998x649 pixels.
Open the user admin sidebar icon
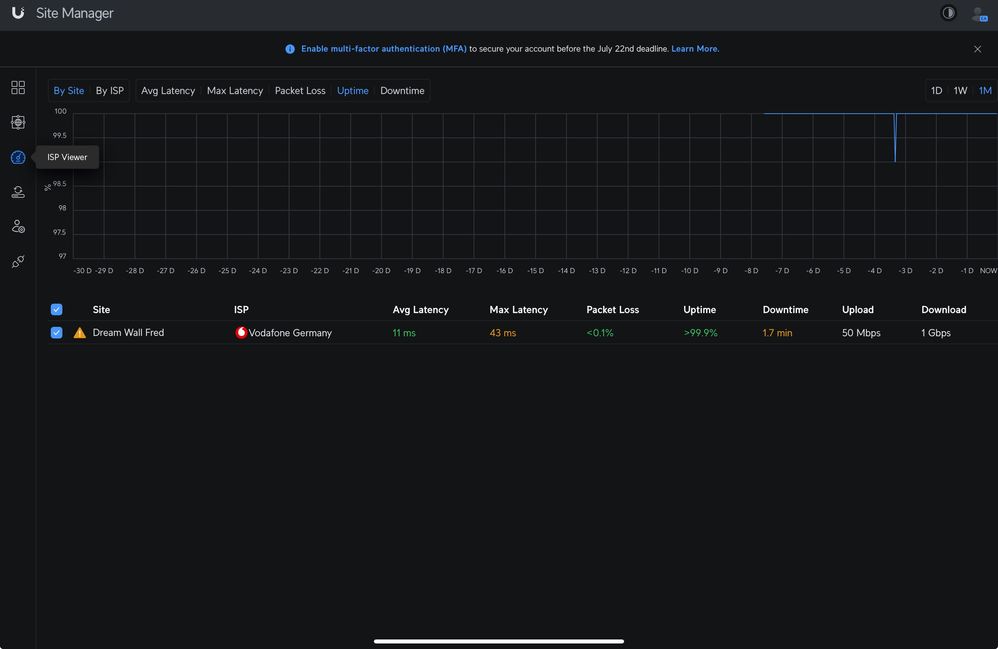[x=18, y=227]
